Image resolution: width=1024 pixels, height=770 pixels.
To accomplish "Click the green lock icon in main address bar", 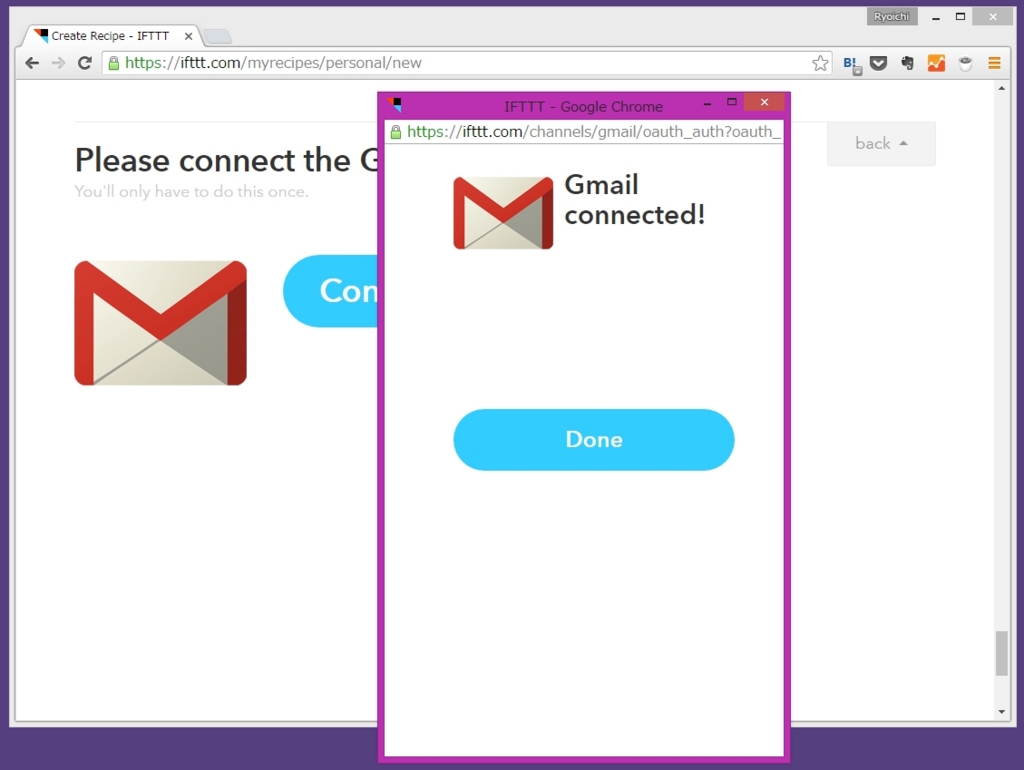I will pos(114,63).
